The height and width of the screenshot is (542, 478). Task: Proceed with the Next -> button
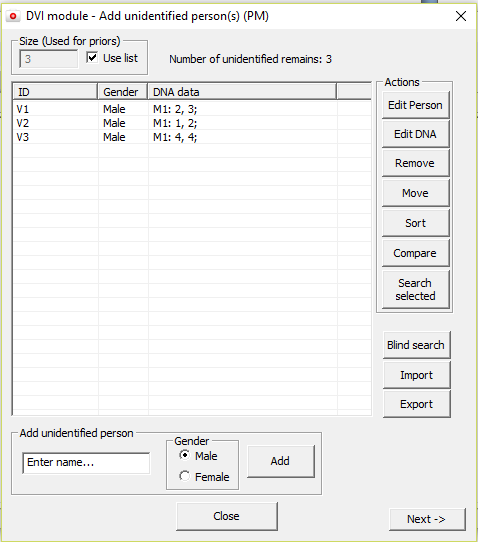427,519
